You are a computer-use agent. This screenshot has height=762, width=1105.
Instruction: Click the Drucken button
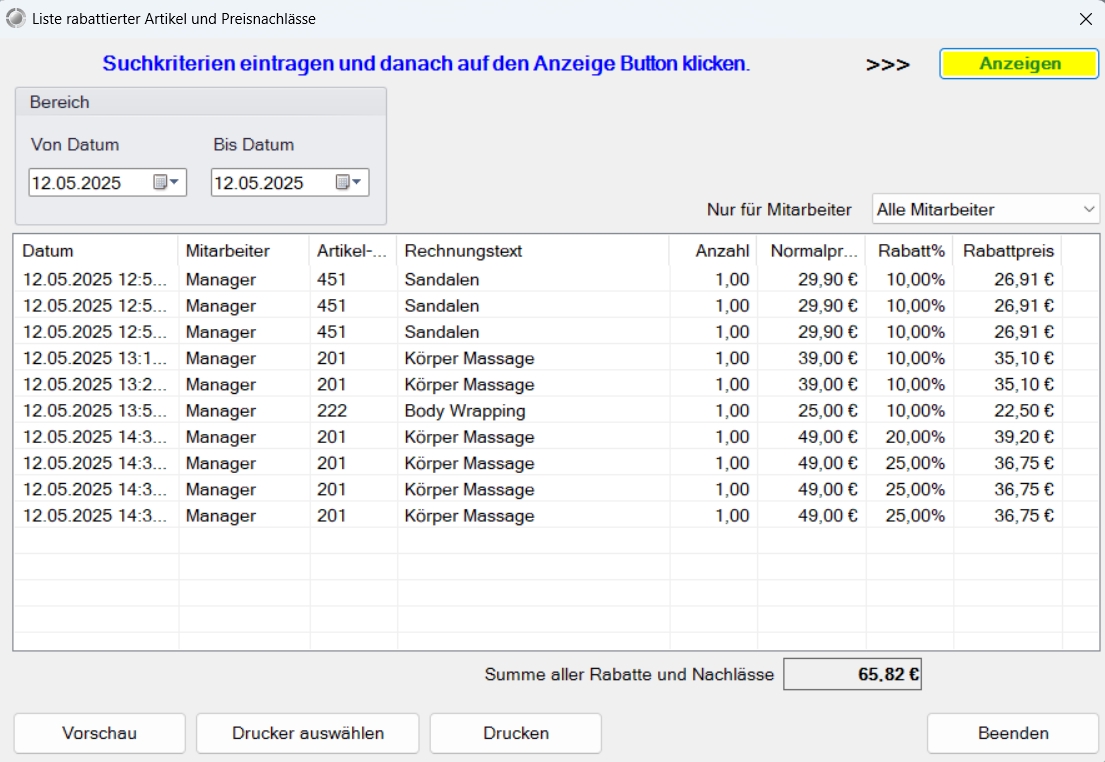click(x=515, y=733)
